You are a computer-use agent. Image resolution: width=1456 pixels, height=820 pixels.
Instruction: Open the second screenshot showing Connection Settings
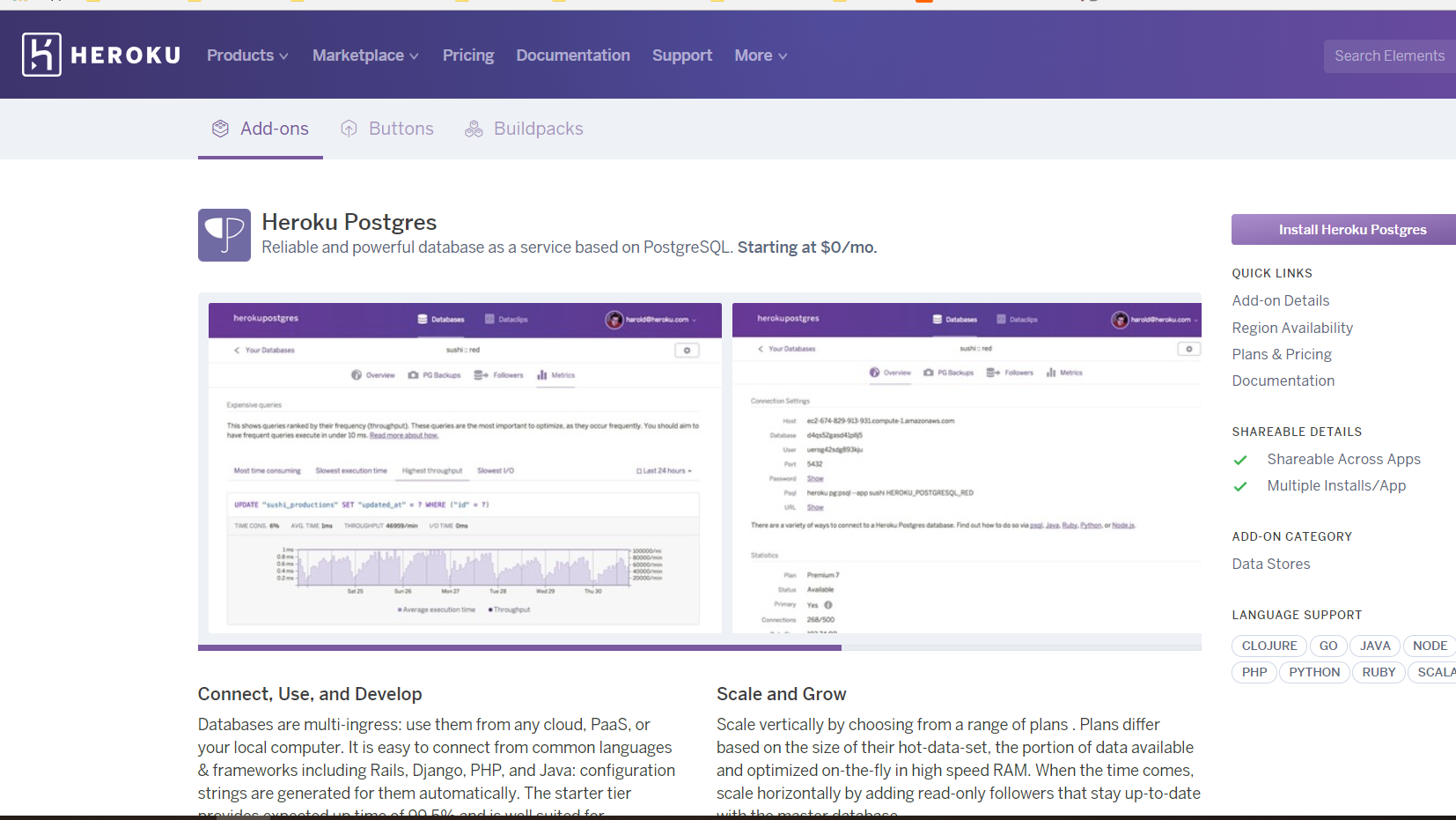(x=967, y=468)
